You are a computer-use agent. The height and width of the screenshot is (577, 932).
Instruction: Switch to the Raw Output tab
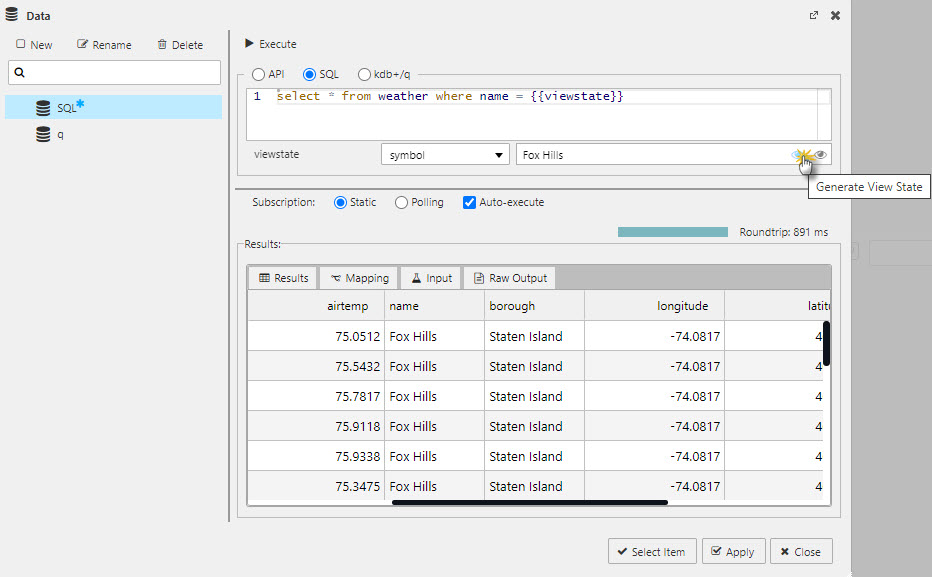(x=512, y=277)
